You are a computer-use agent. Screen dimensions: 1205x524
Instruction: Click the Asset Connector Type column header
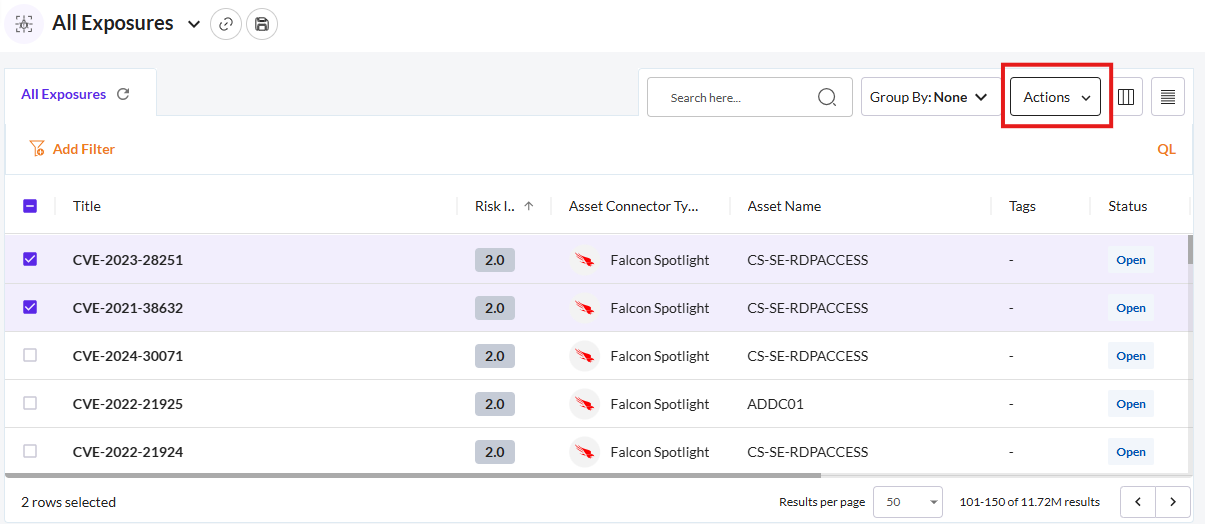pyautogui.click(x=634, y=206)
